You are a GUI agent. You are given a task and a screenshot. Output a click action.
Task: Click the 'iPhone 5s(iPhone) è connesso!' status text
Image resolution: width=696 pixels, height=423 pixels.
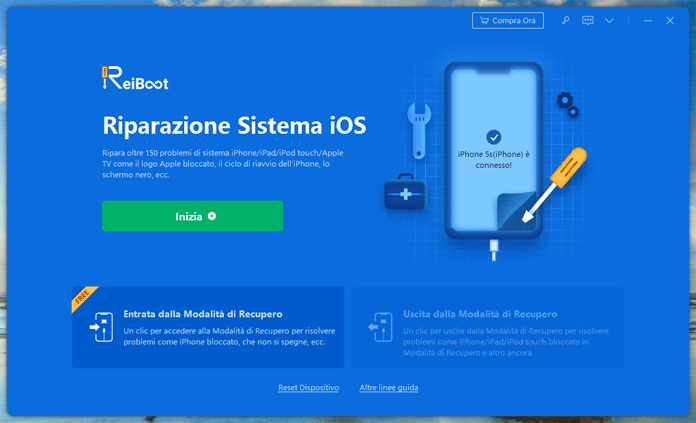coord(494,159)
